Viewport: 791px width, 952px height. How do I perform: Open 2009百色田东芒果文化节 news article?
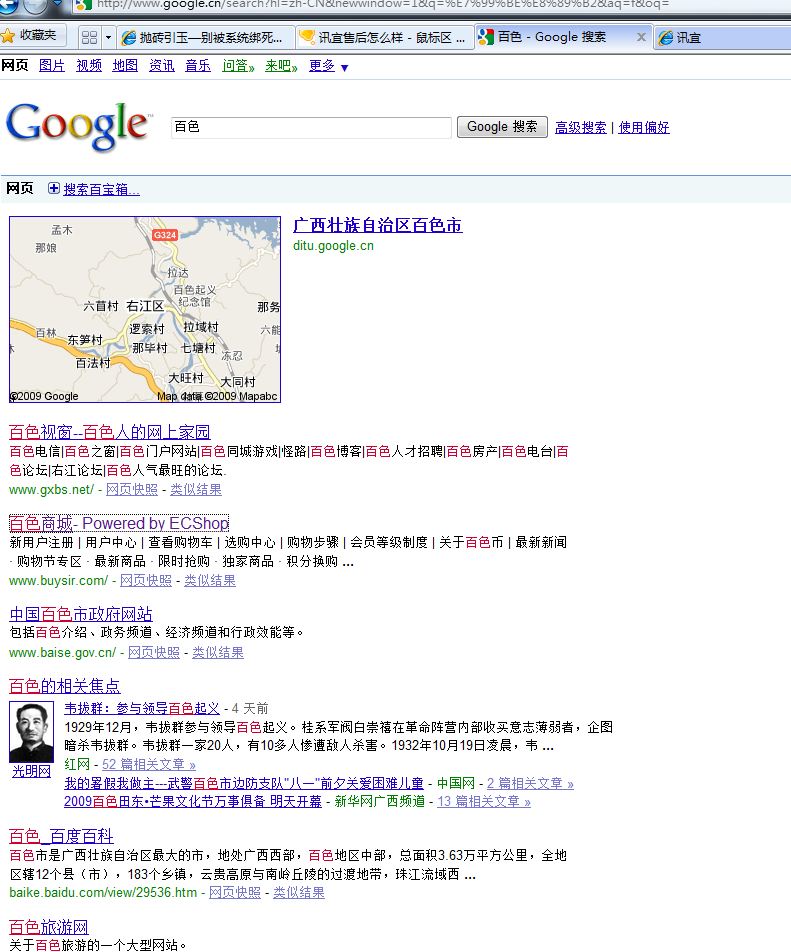(193, 801)
